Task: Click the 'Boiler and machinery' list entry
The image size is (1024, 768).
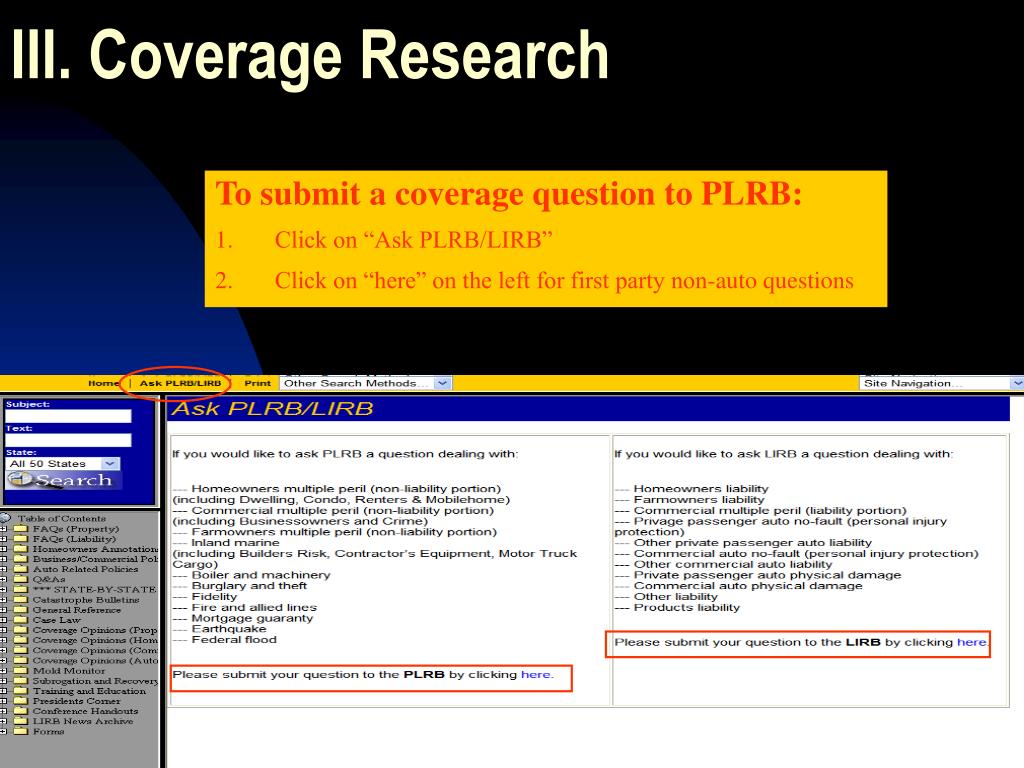Action: 261,575
